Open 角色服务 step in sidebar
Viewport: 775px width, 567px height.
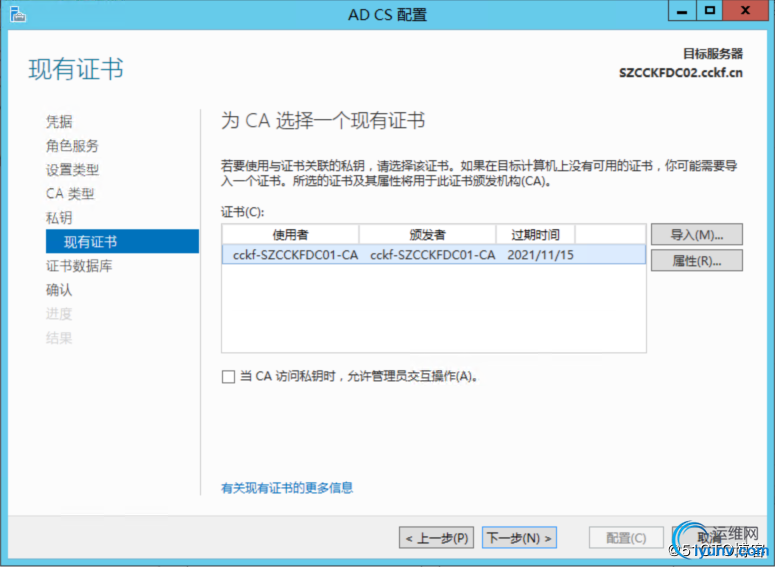click(72, 146)
